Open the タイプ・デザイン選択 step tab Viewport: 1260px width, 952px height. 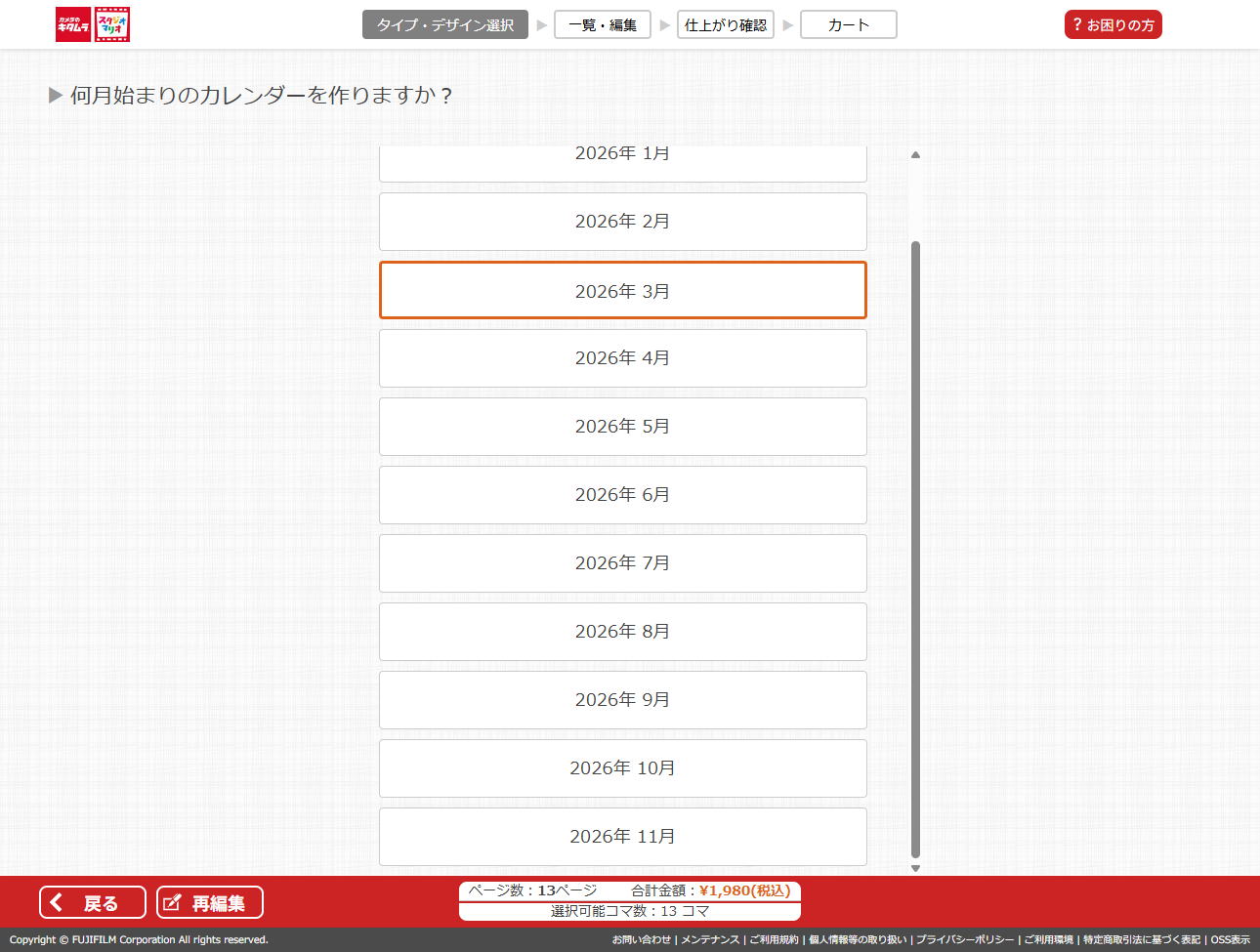(444, 25)
